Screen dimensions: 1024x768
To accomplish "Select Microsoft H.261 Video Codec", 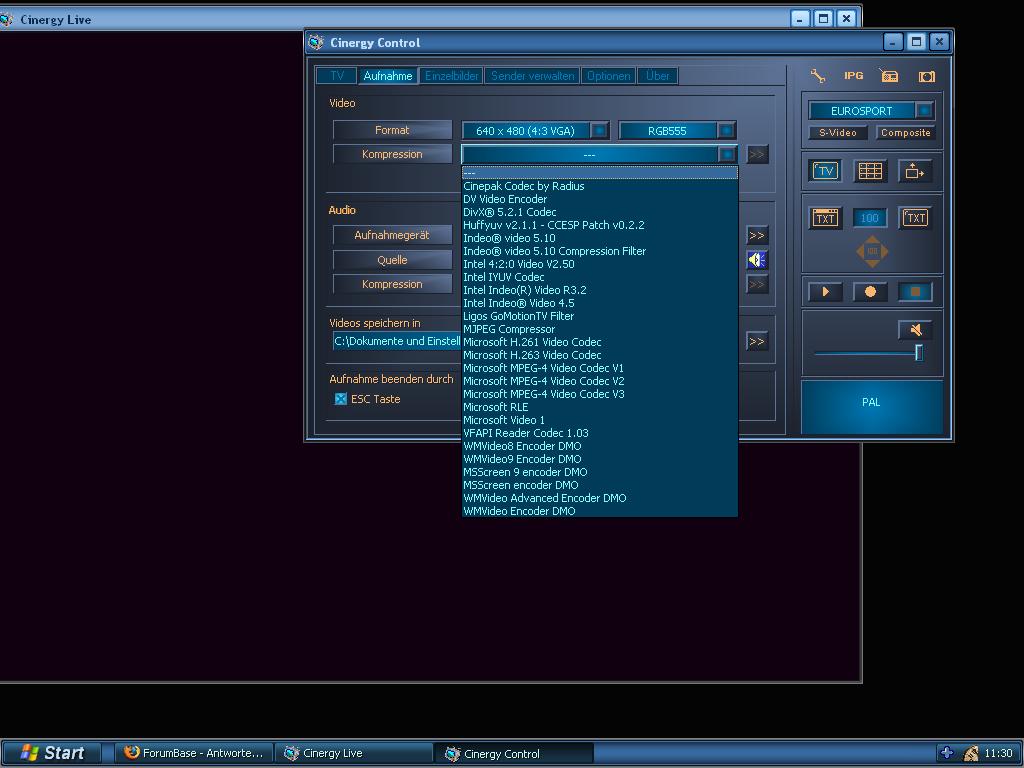I will pos(600,342).
